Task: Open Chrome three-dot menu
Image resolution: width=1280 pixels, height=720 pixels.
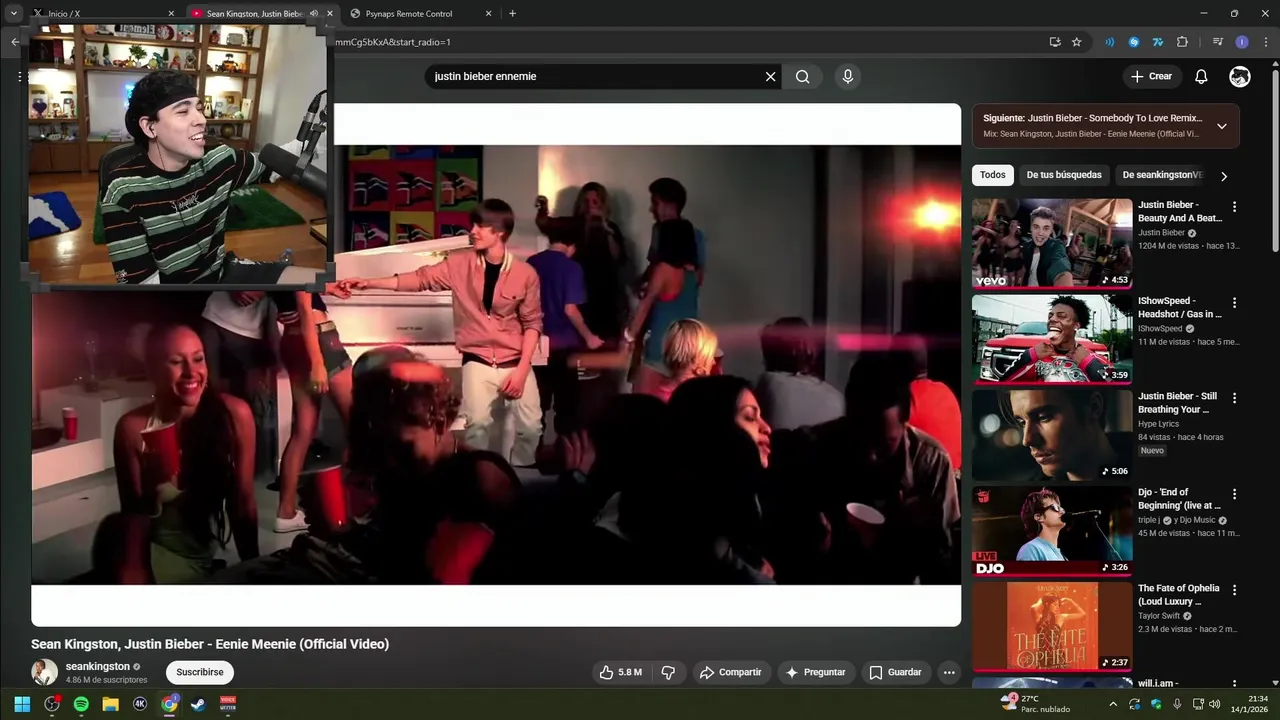Action: pyautogui.click(x=1265, y=42)
